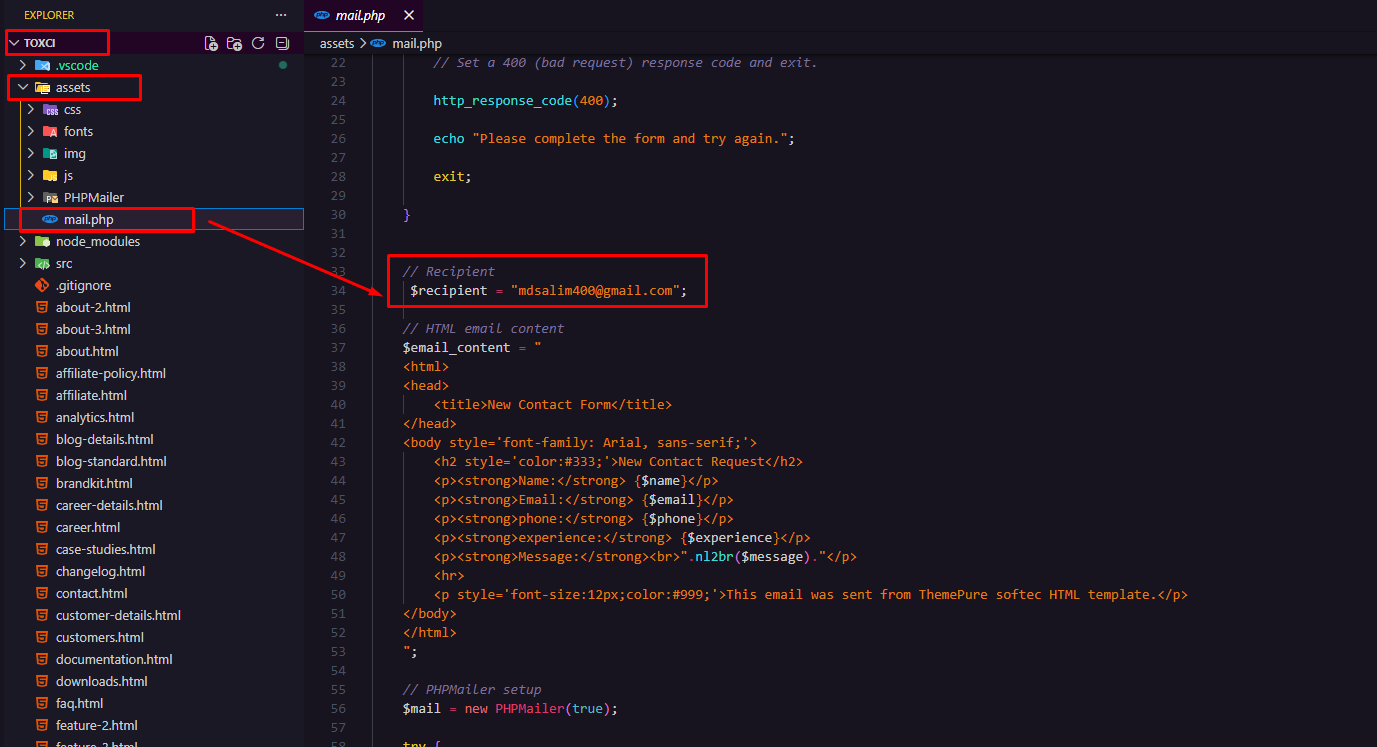Image resolution: width=1377 pixels, height=747 pixels.
Task: Open explorer more actions ellipsis
Action: click(281, 15)
